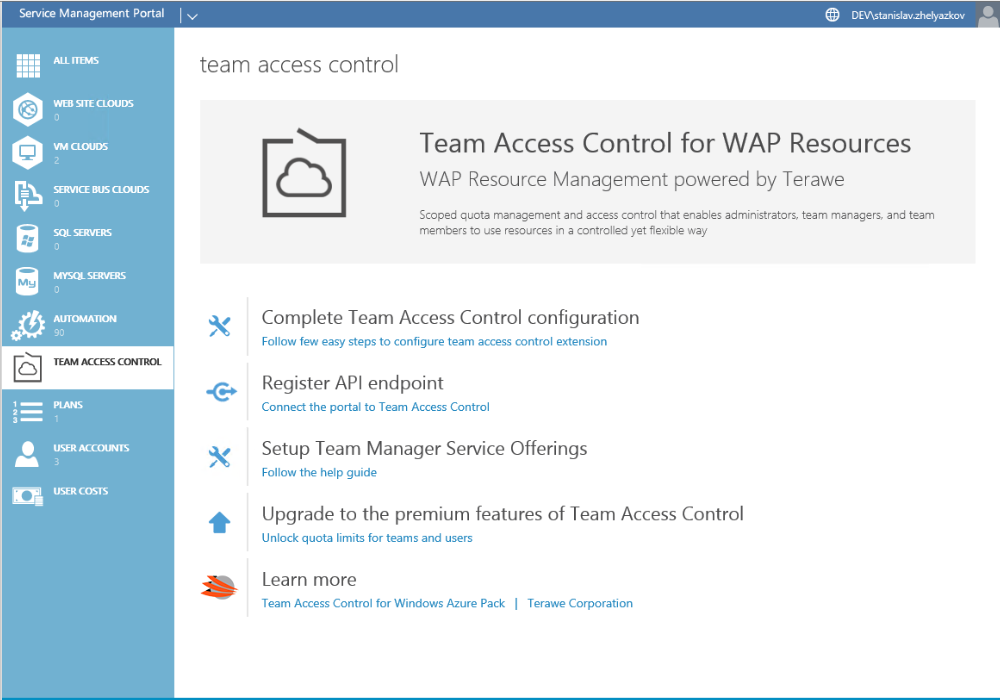Click Unlock quota limits for teams and users
Image resolution: width=1000 pixels, height=700 pixels.
click(367, 538)
